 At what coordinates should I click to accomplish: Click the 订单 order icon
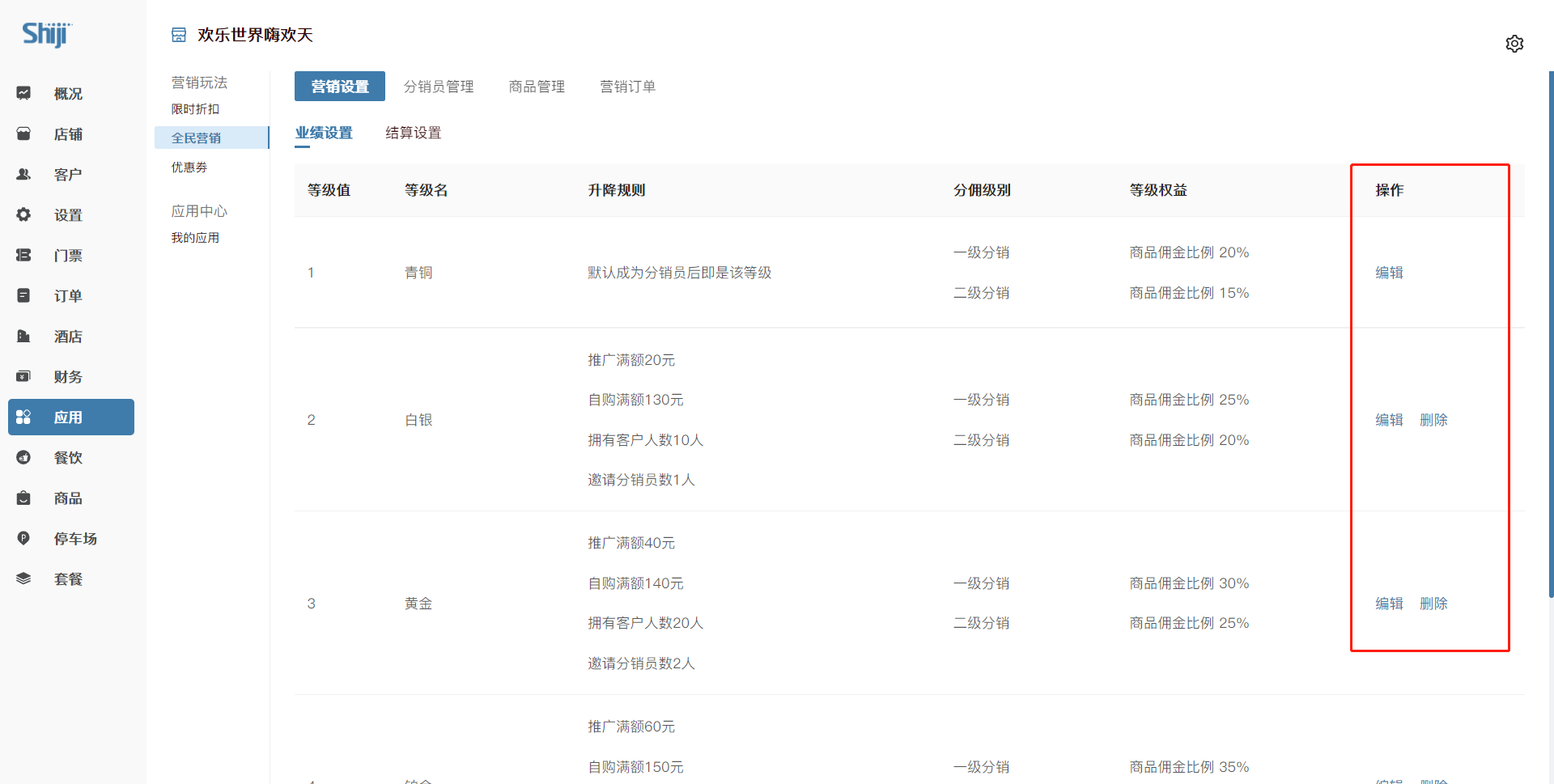[23, 295]
